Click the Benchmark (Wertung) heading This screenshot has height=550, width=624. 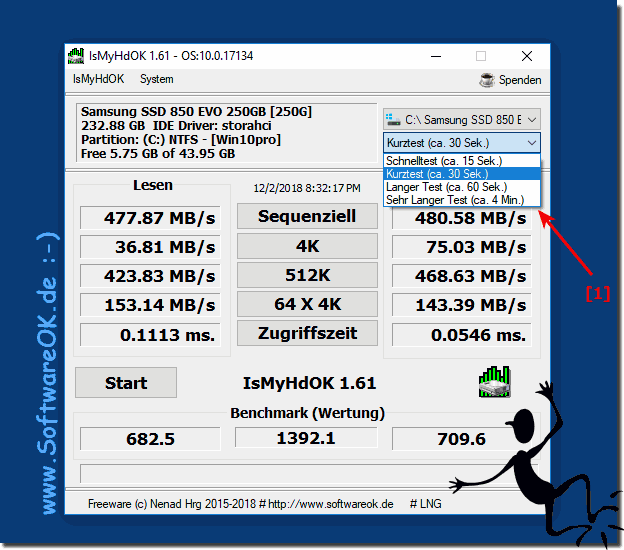307,413
